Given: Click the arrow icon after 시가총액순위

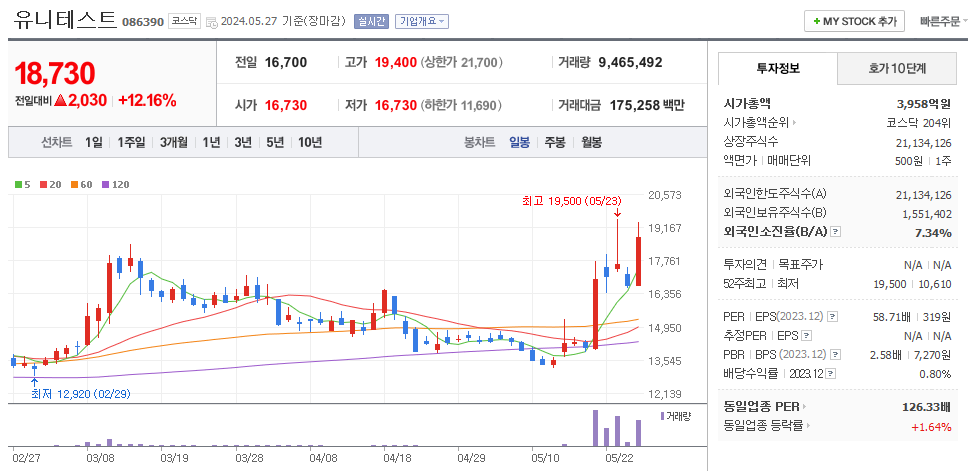Looking at the screenshot, I should 794,123.
